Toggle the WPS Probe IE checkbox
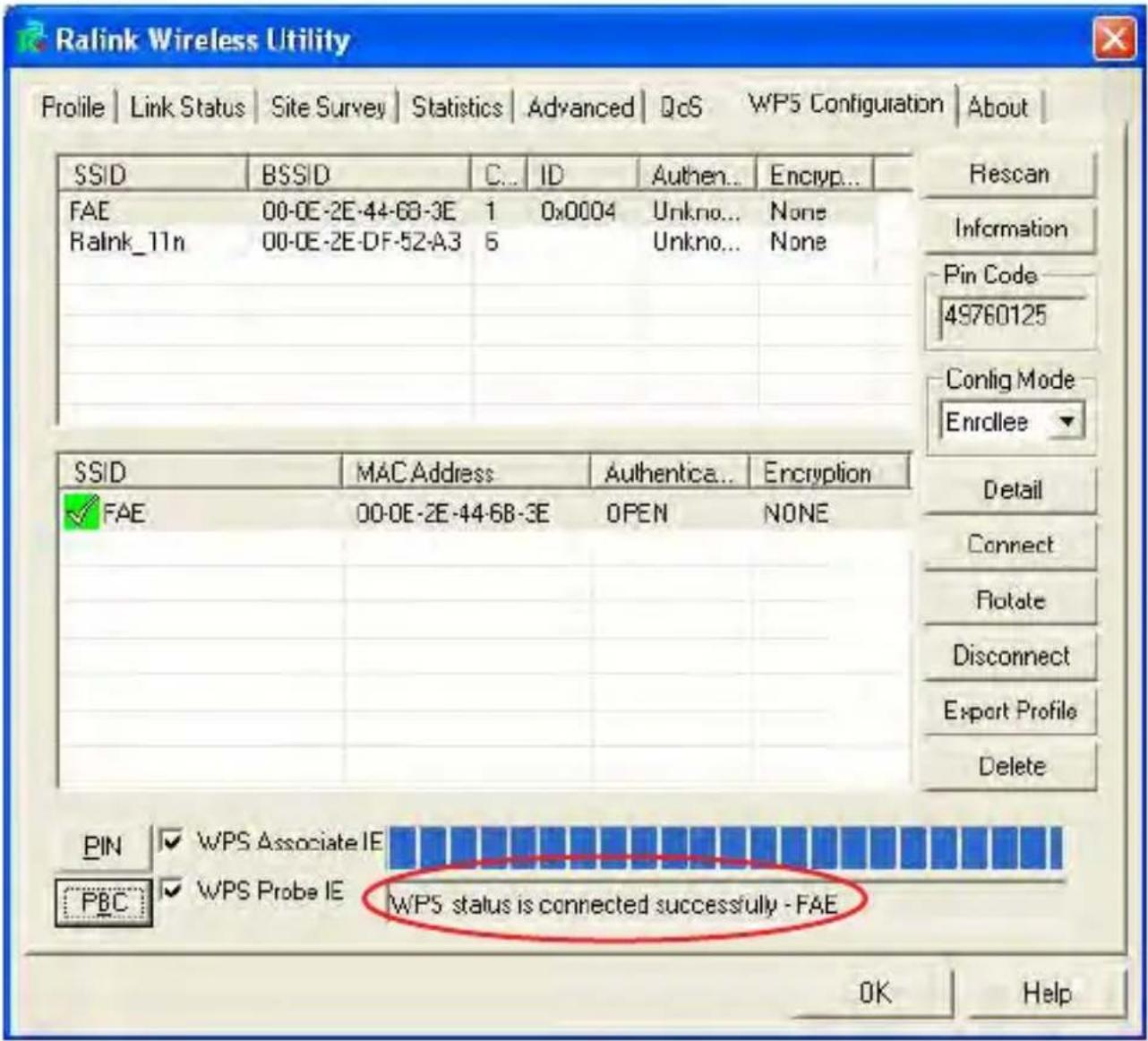The image size is (1148, 1041). click(170, 890)
